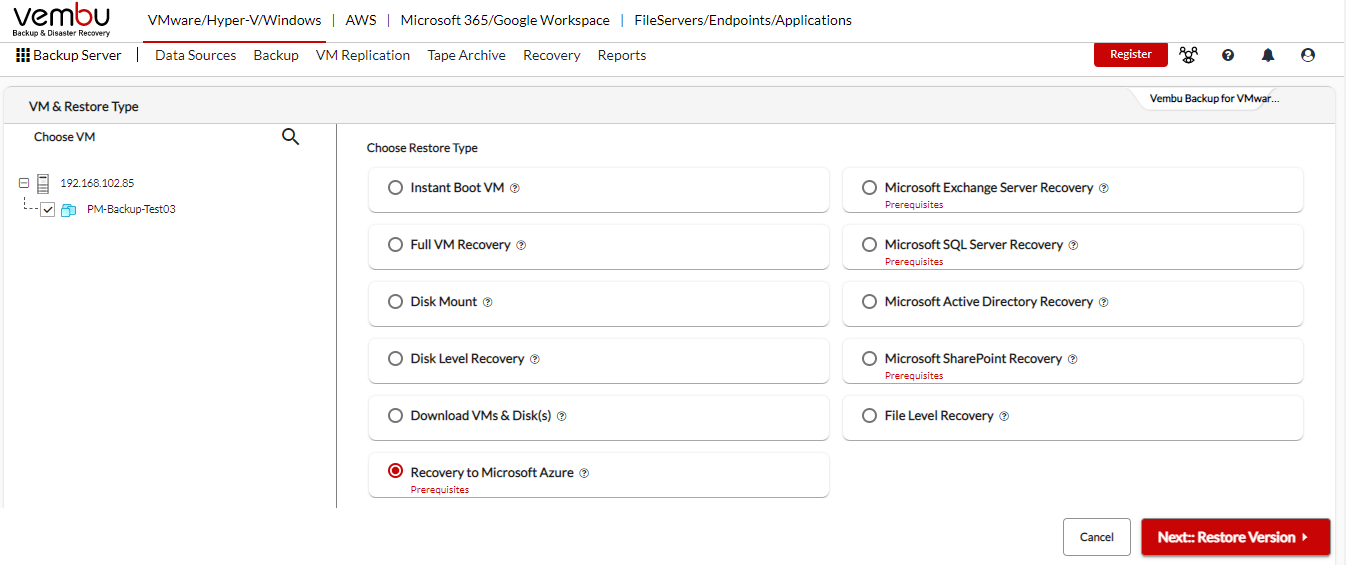Click help icon next to Microsoft Exchange Server Recovery
The image size is (1346, 565).
click(x=1104, y=188)
